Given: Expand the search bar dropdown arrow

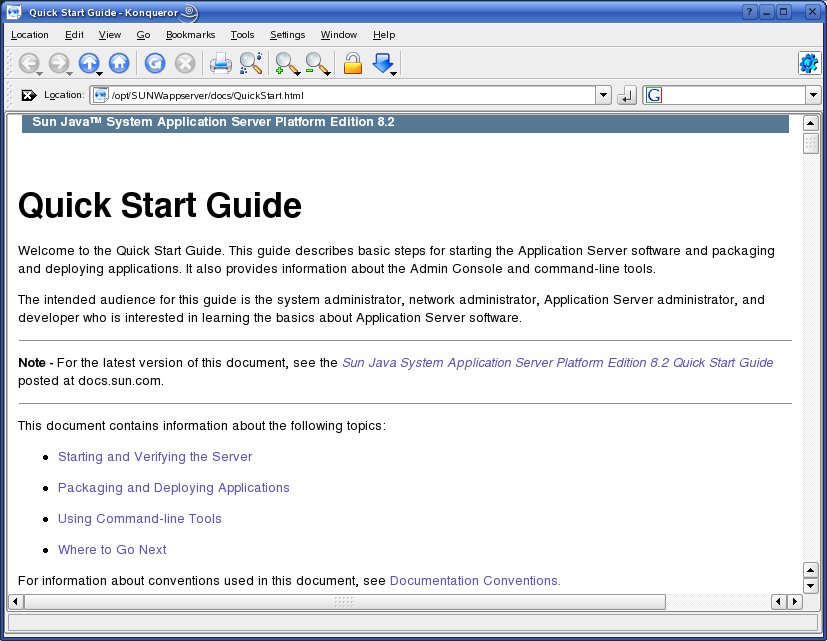Looking at the screenshot, I should [813, 95].
